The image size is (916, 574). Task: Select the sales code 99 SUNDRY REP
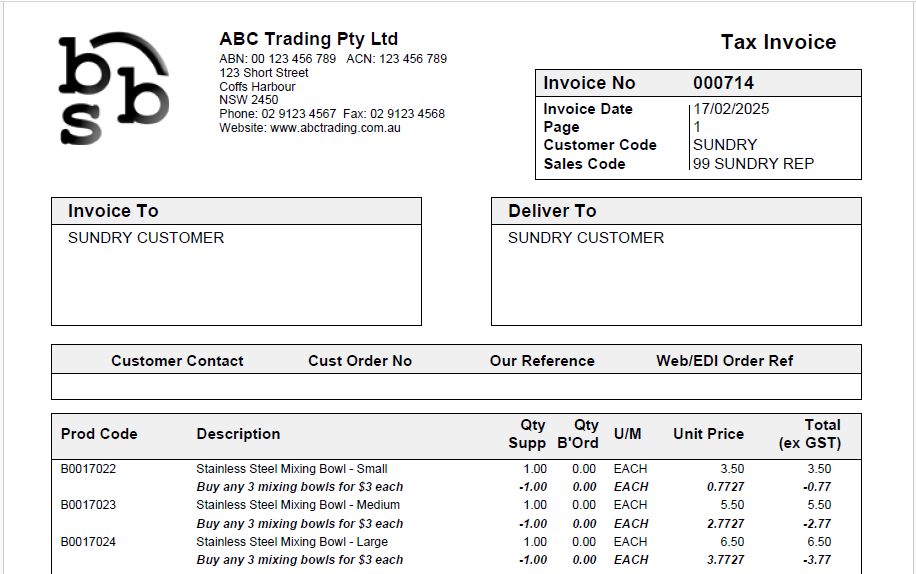[753, 163]
